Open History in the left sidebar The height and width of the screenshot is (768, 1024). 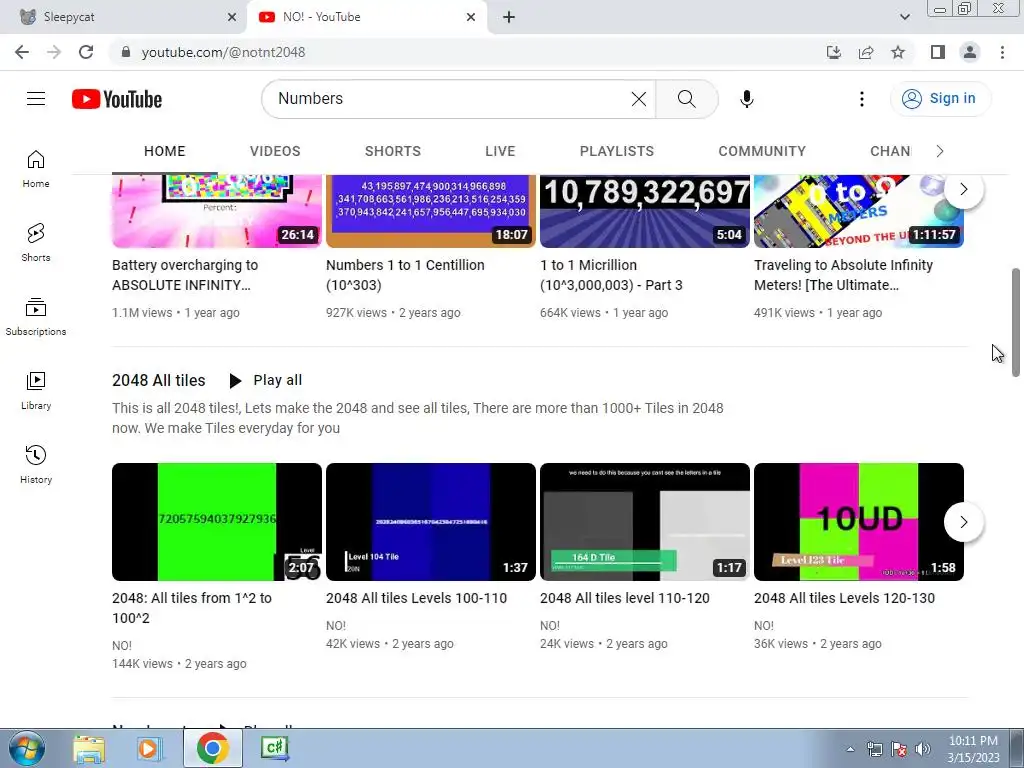(36, 464)
